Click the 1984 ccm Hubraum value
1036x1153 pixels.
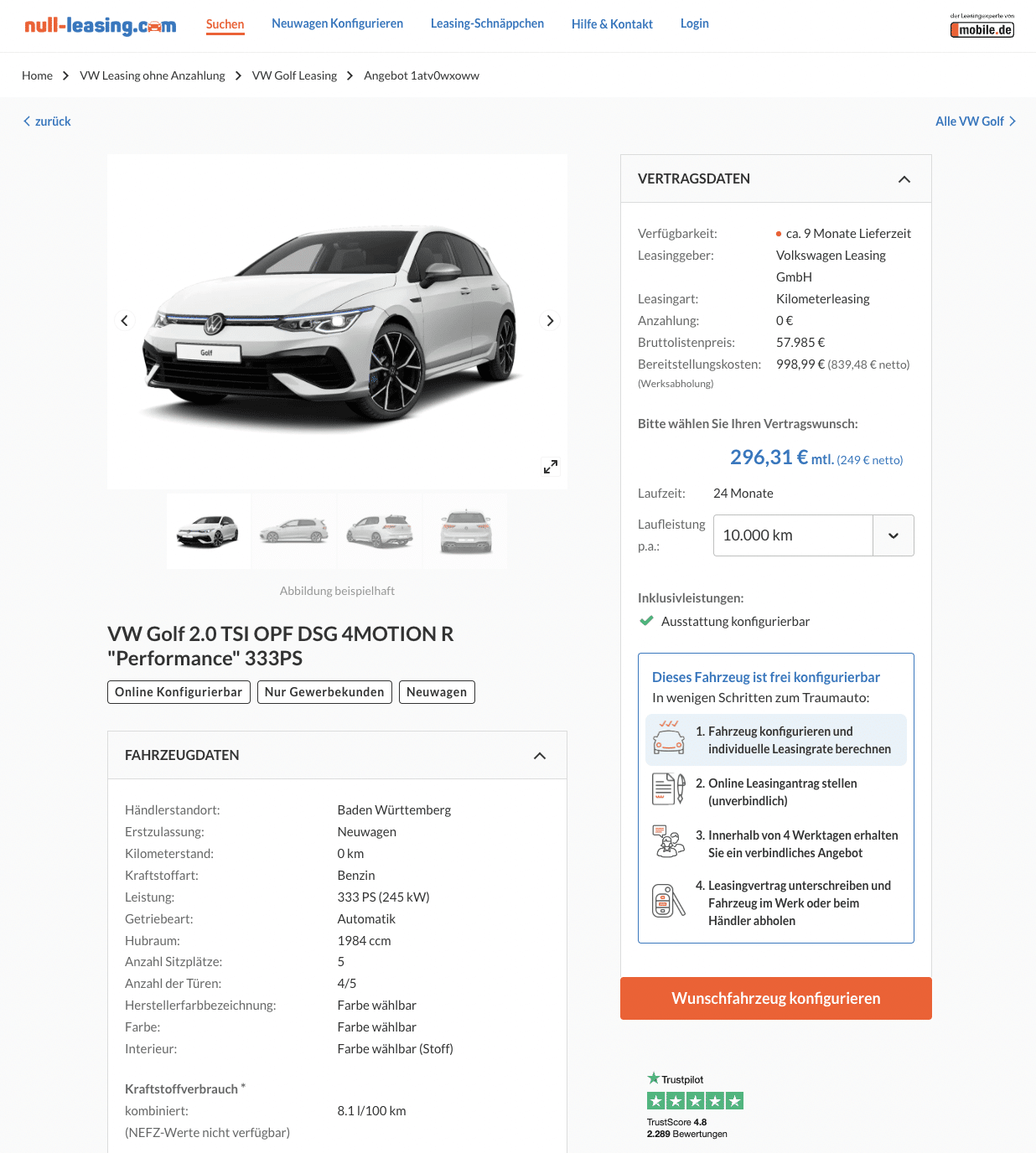tap(365, 940)
